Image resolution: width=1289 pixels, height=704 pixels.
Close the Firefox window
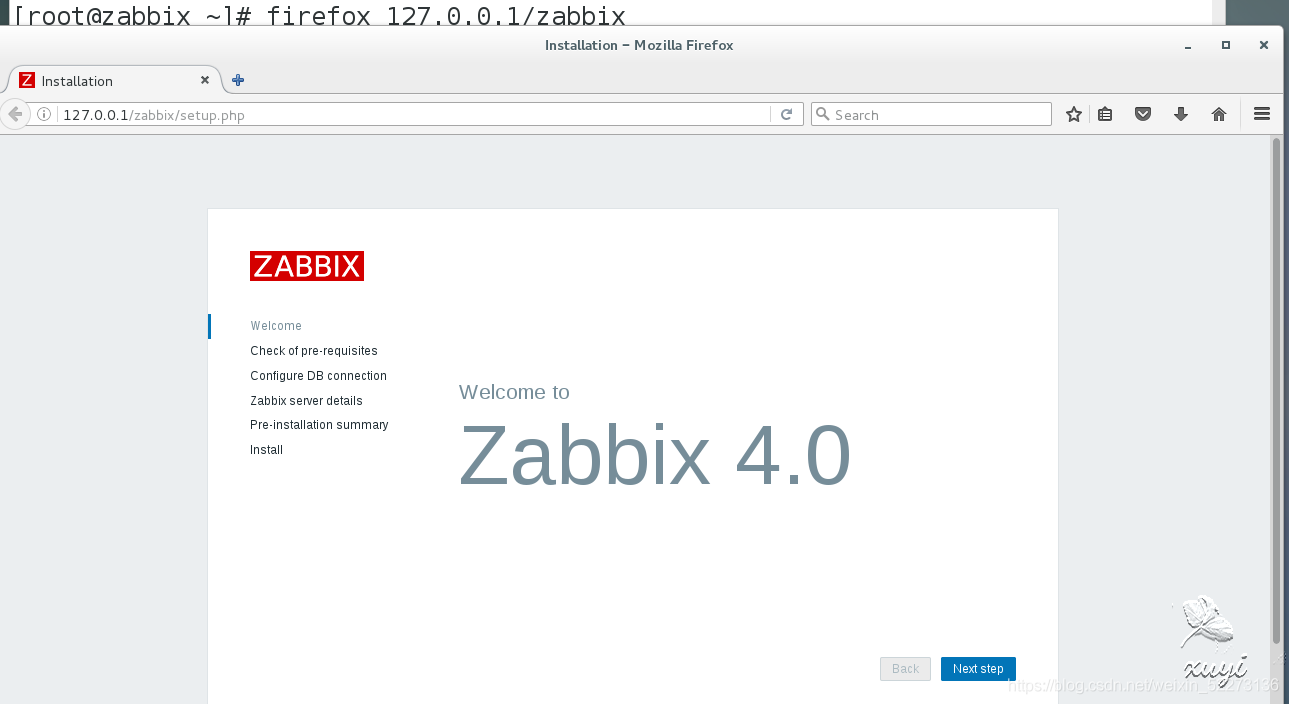pos(1264,45)
